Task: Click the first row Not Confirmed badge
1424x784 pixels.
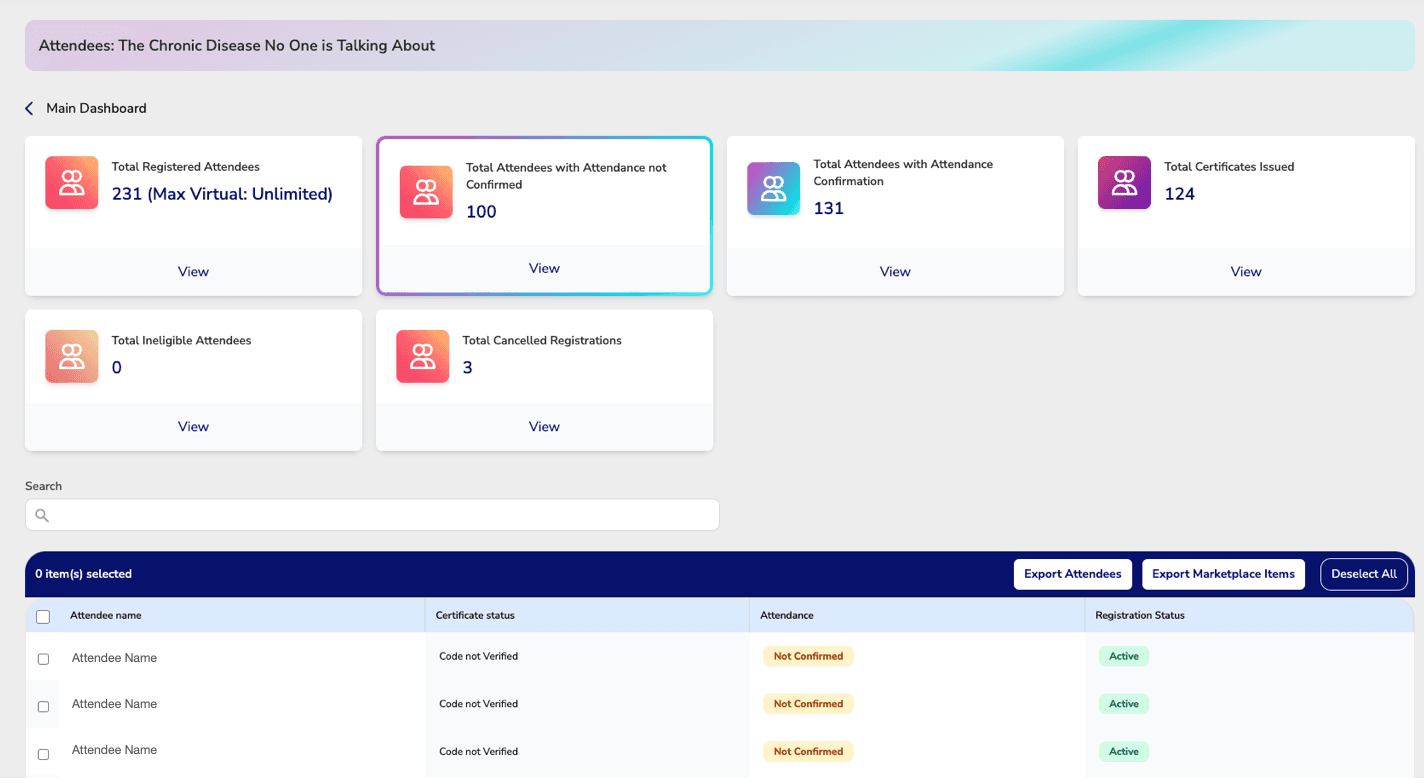Action: pos(807,657)
